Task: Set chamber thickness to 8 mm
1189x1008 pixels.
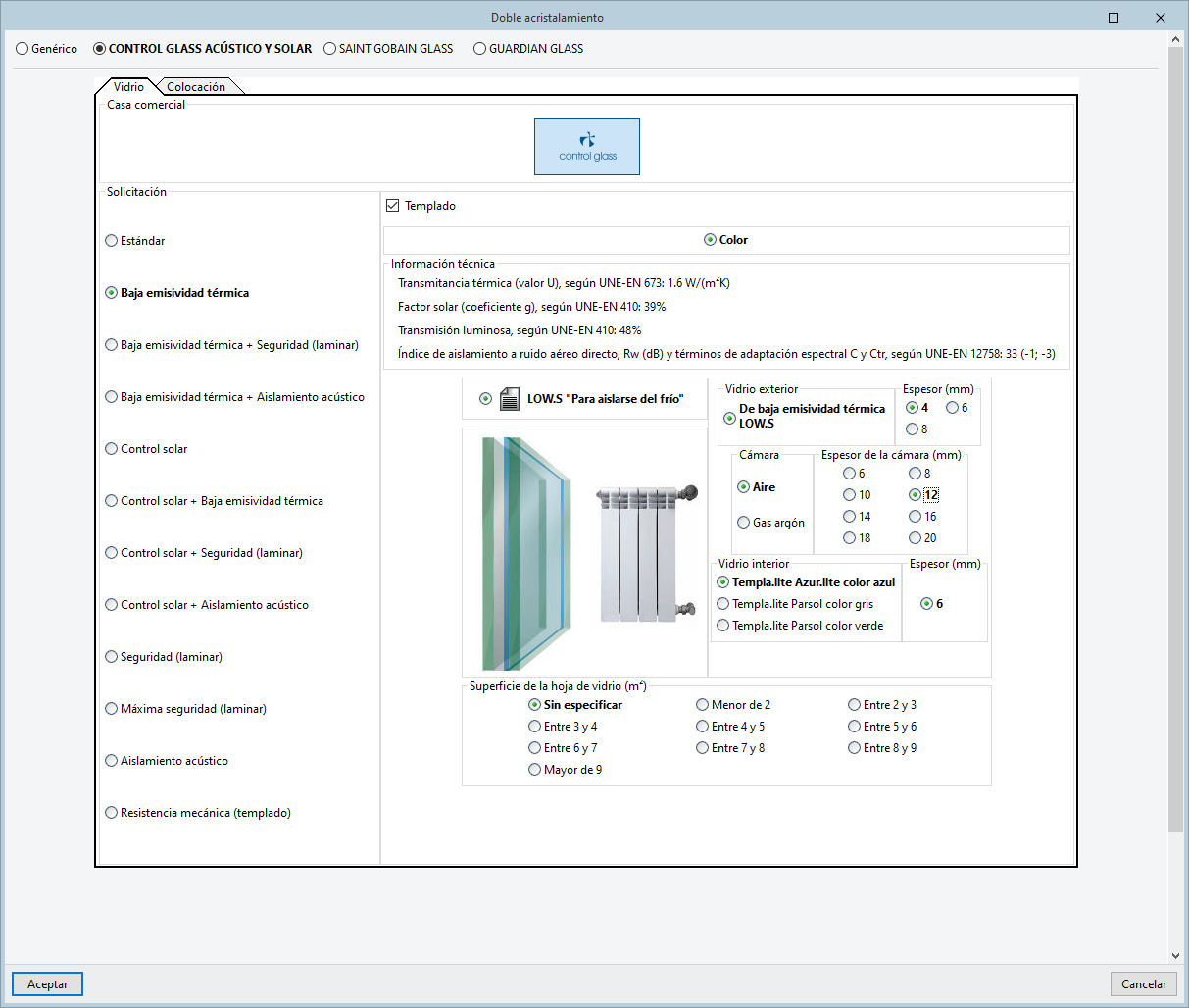Action: pyautogui.click(x=919, y=474)
